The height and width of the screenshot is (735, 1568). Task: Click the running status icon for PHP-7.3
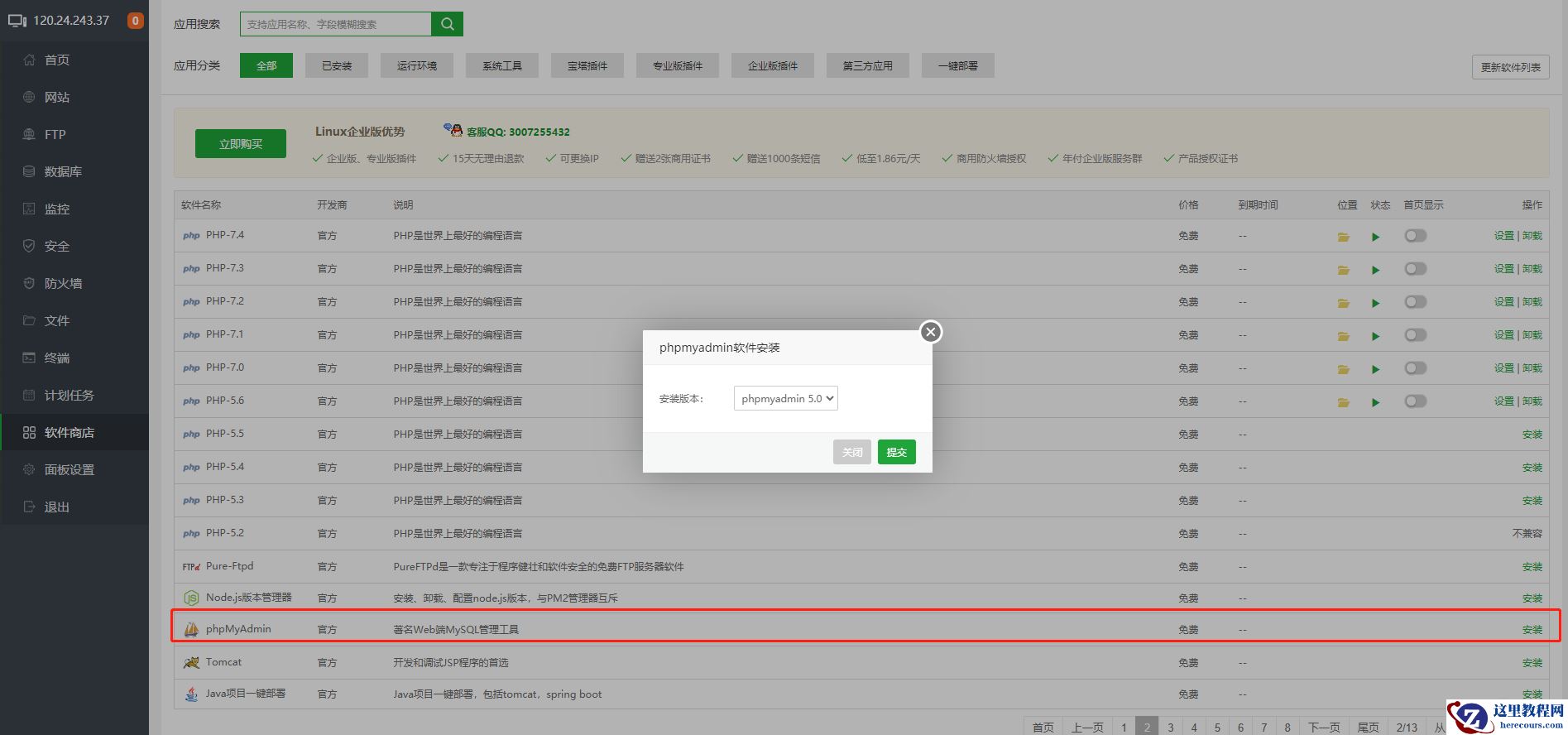[1376, 270]
